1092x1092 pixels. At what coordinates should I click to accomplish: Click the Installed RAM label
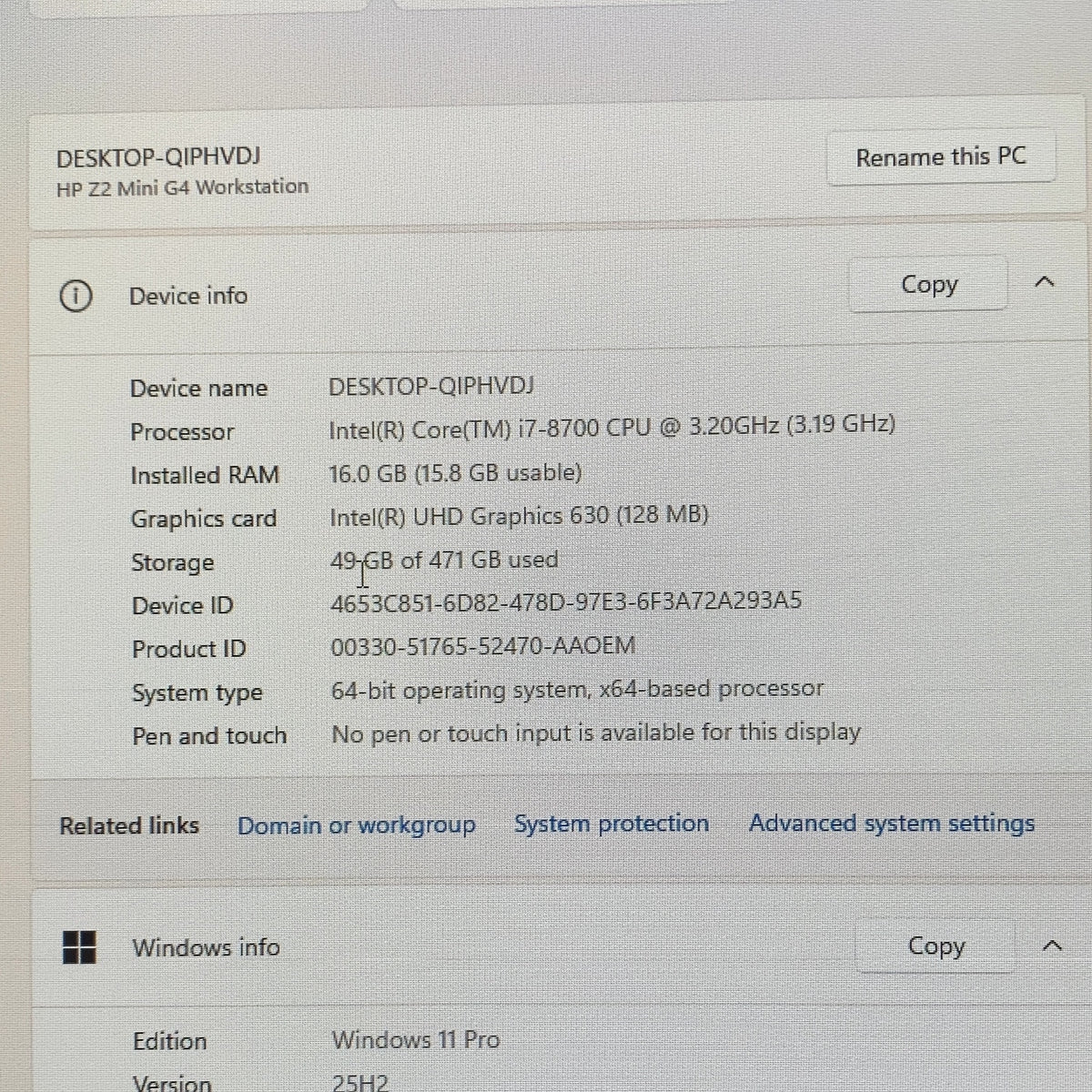click(205, 475)
